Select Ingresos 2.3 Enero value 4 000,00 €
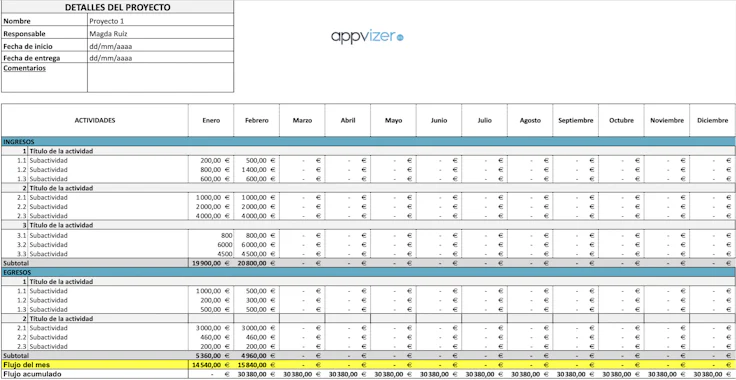This screenshot has width=736, height=380. tap(211, 216)
